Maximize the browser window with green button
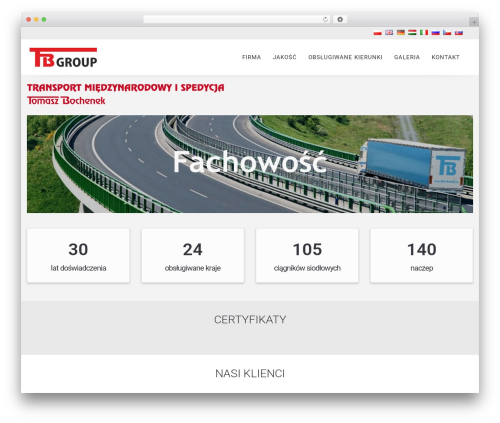Image resolution: width=500 pixels, height=423 pixels. 44,19
